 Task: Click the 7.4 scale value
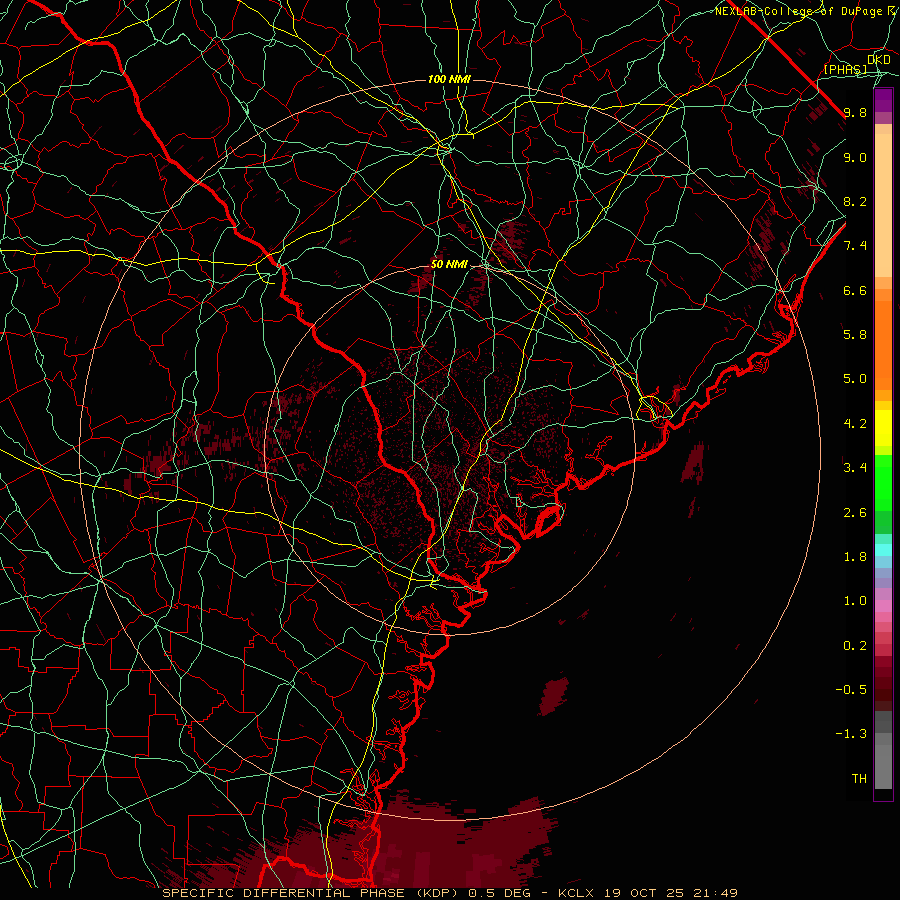pyautogui.click(x=855, y=246)
